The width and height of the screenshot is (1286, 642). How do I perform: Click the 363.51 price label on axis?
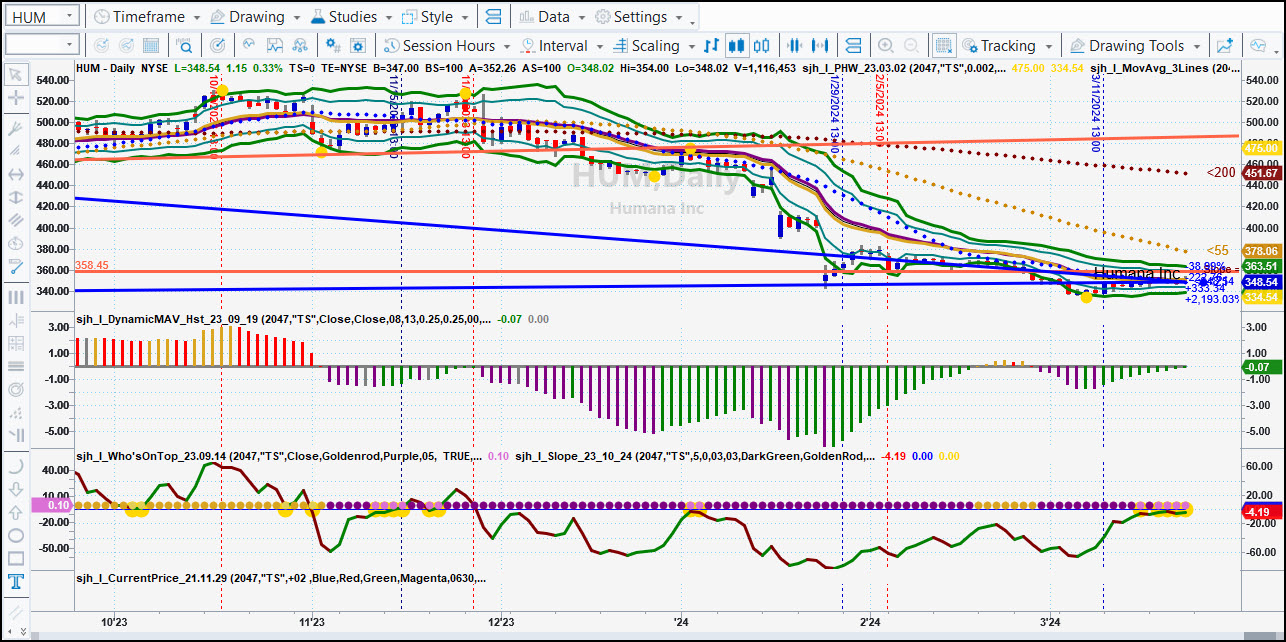[x=1261, y=266]
